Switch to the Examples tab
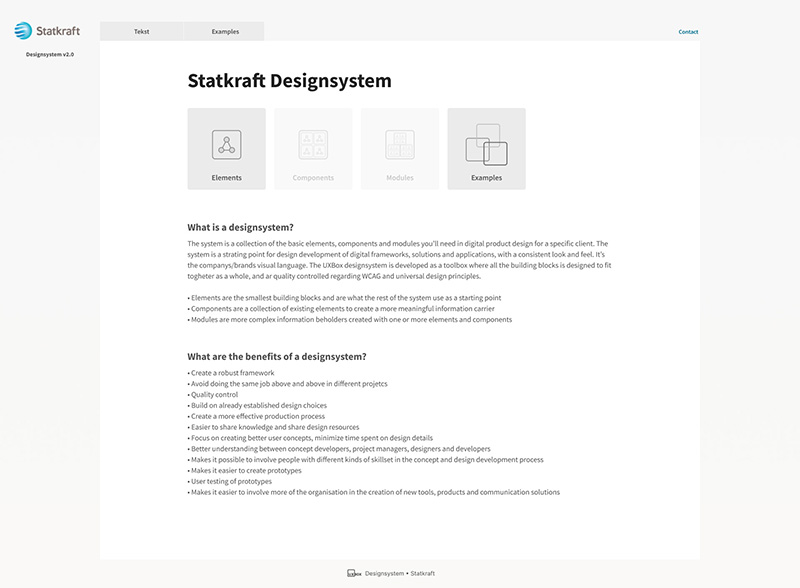Screen dimensions: 800x588 (225, 31)
